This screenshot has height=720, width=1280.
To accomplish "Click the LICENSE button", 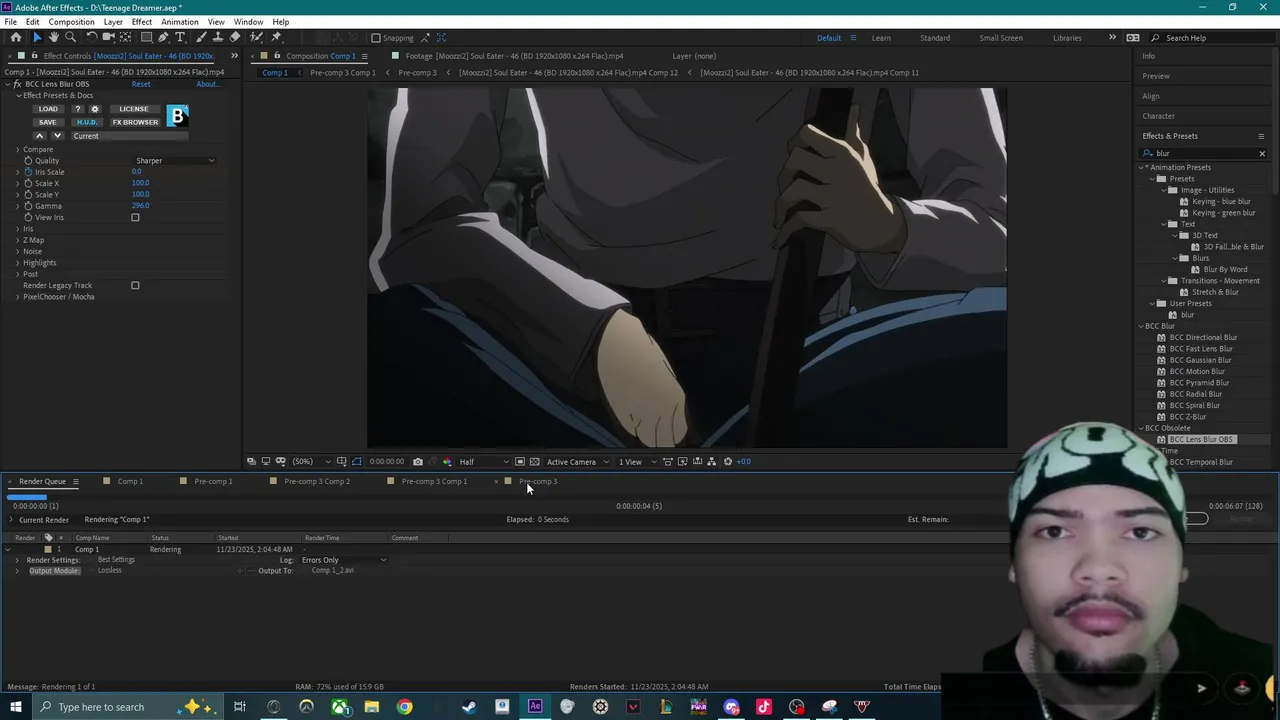I will (134, 109).
